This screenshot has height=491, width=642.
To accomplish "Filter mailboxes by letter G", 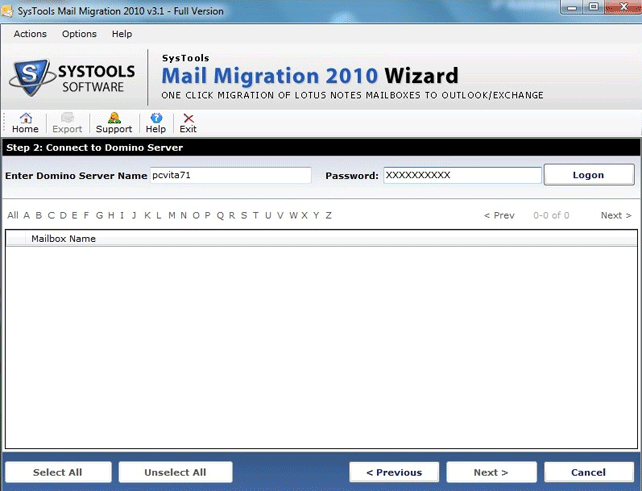I will [x=99, y=215].
